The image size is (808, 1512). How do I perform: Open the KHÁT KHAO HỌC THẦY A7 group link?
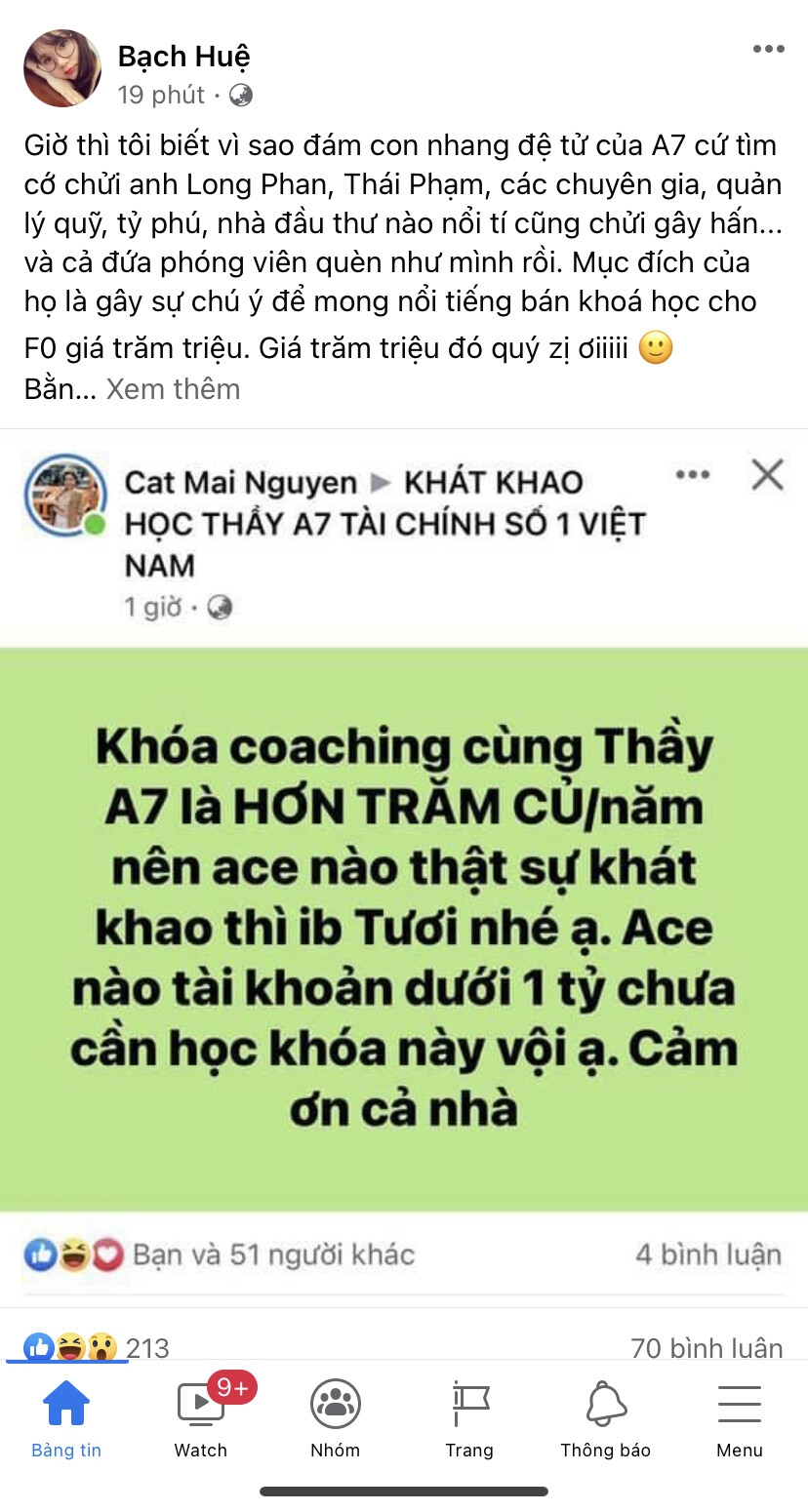pos(384,524)
